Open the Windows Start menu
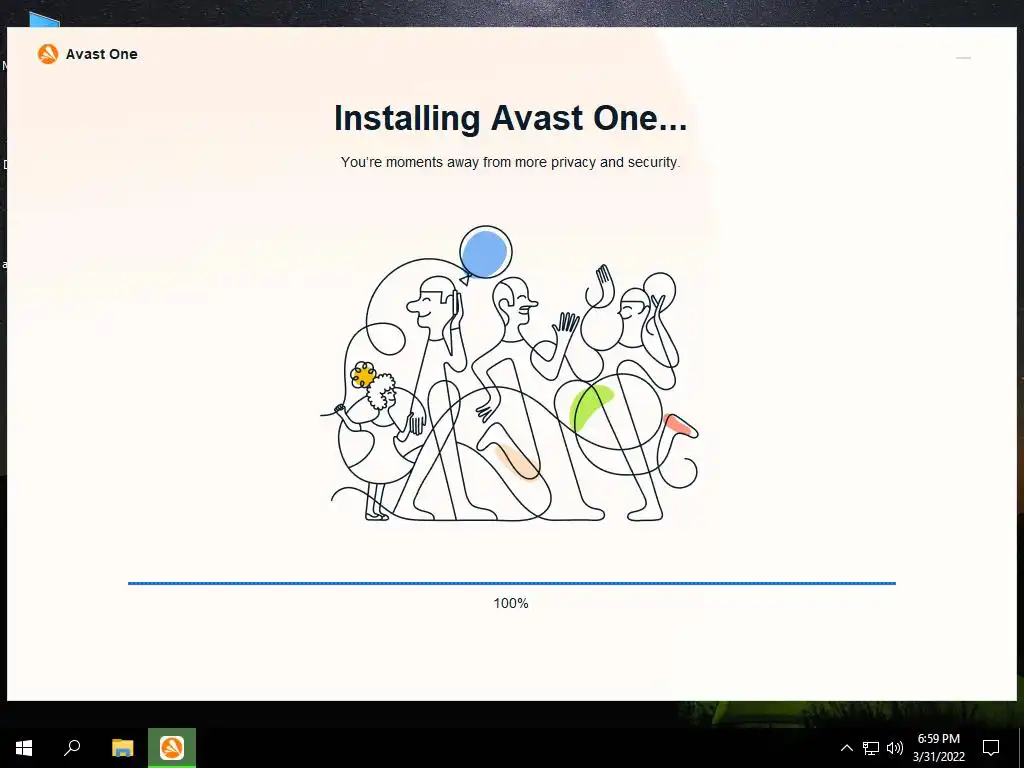Image resolution: width=1024 pixels, height=768 pixels. pyautogui.click(x=24, y=748)
